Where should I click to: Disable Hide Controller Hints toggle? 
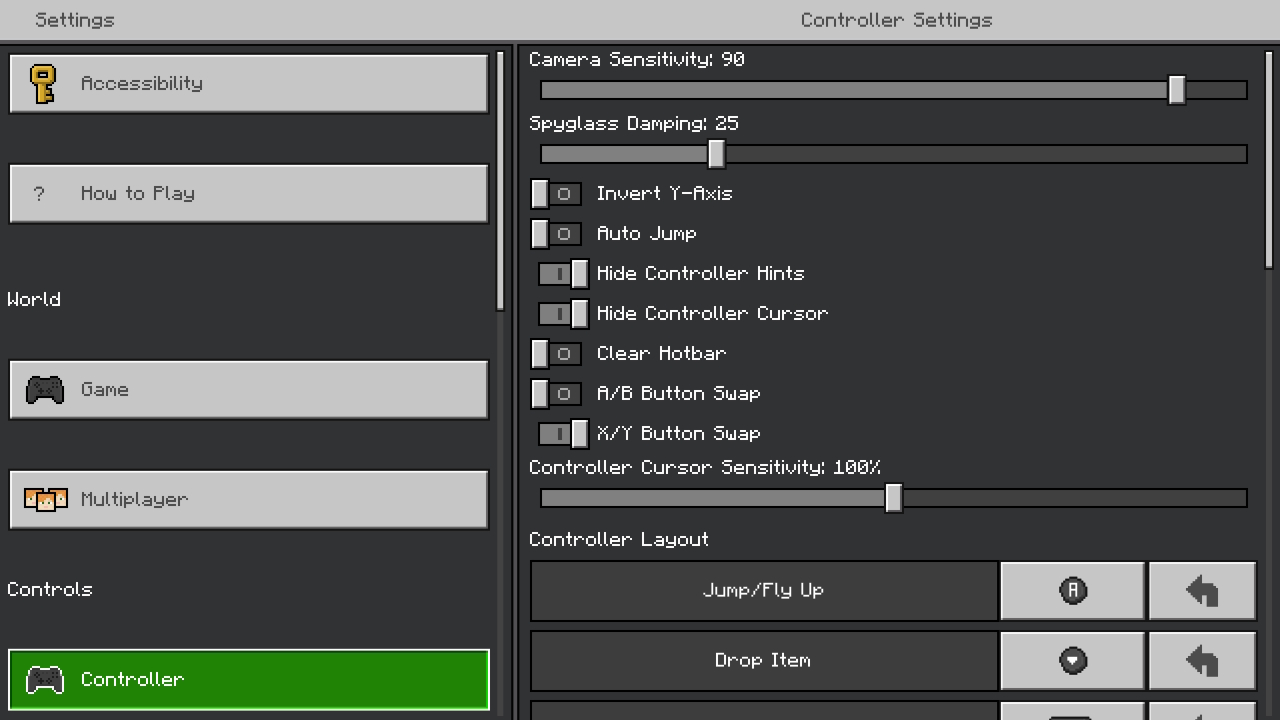point(563,274)
